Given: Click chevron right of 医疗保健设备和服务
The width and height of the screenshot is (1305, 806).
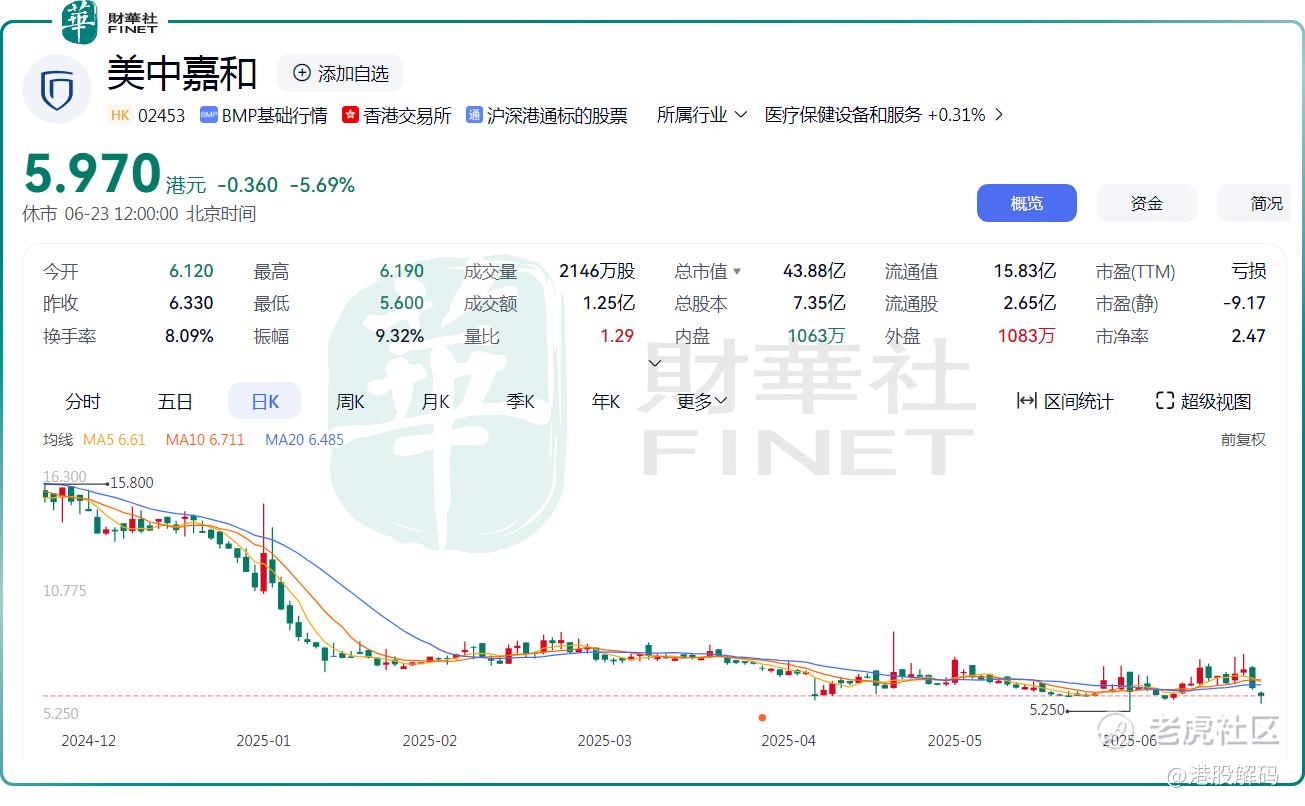Looking at the screenshot, I should (997, 115).
